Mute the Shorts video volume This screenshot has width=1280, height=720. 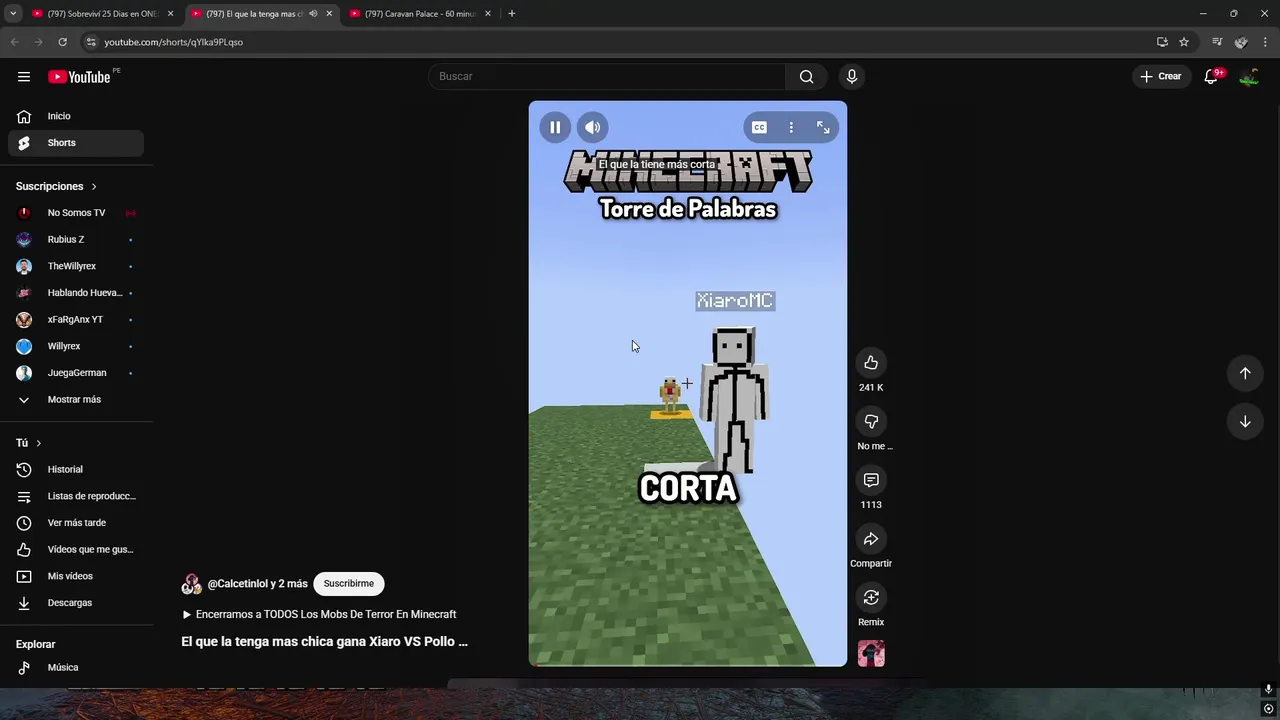click(x=593, y=127)
